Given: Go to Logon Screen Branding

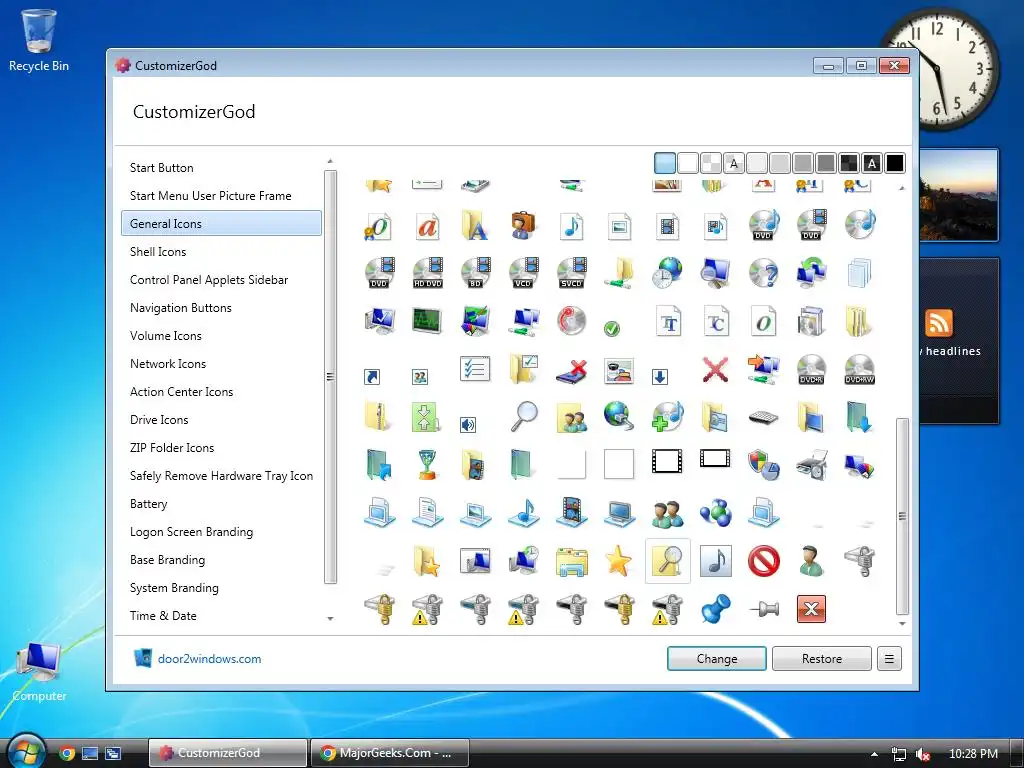Looking at the screenshot, I should click(x=191, y=532).
